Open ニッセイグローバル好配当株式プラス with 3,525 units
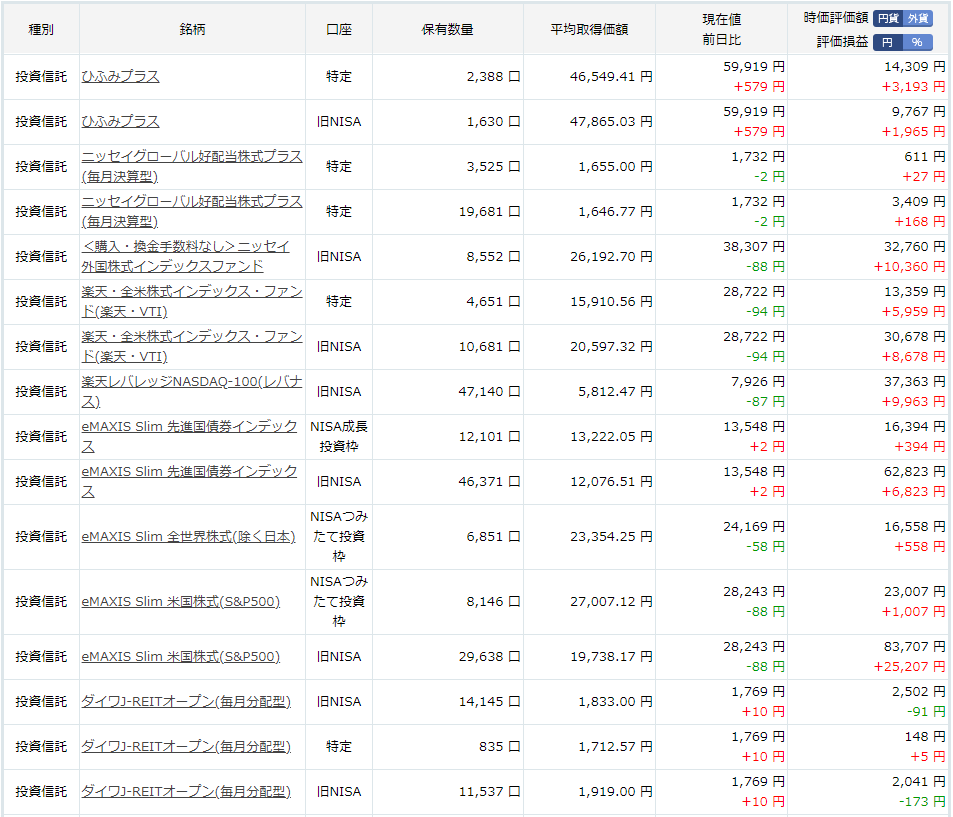The height and width of the screenshot is (817, 953). click(192, 167)
